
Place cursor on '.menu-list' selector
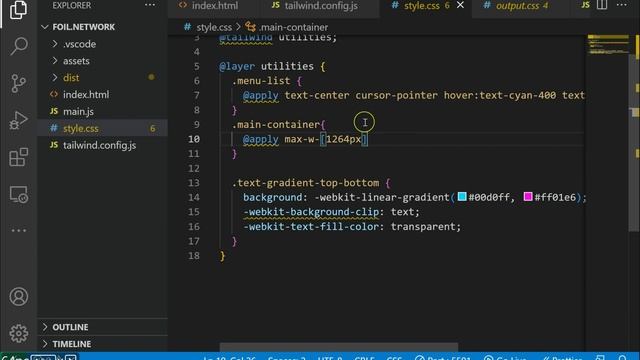260,81
